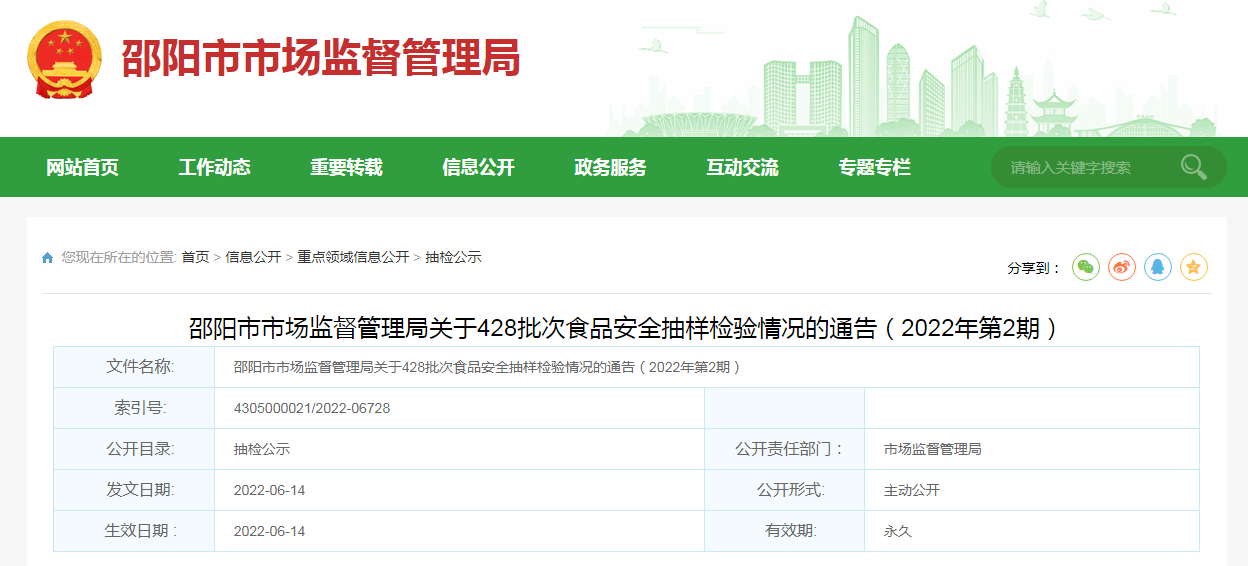Focus the keyword search input field

[x=1085, y=167]
